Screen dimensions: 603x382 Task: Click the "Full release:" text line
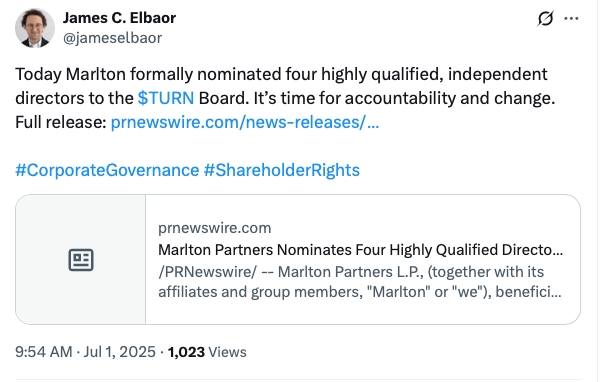click(61, 122)
